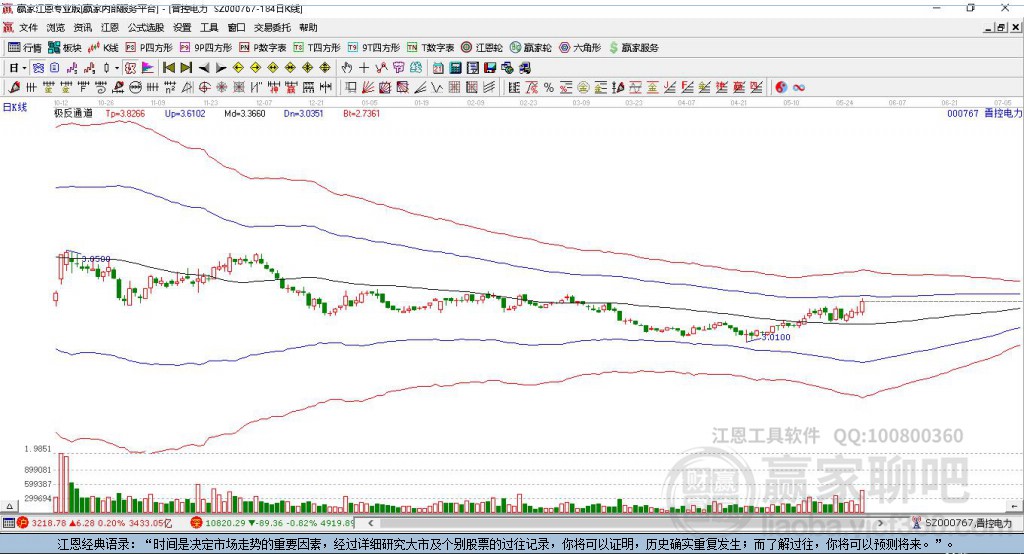Viewport: 1024px width, 554px height.
Task: Open the 交易委托 menu
Action: [272, 27]
